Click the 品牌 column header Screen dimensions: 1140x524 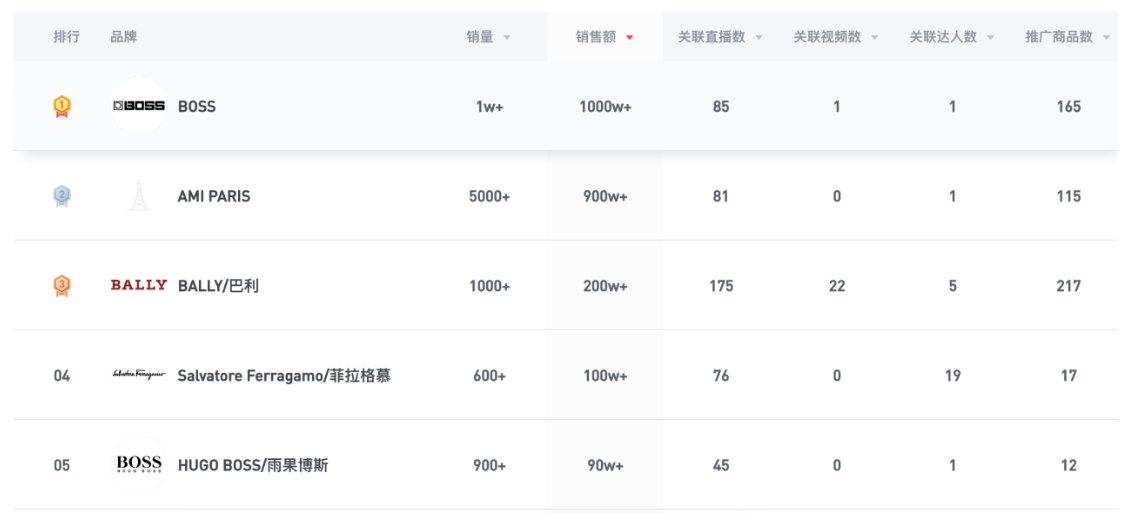tap(124, 37)
